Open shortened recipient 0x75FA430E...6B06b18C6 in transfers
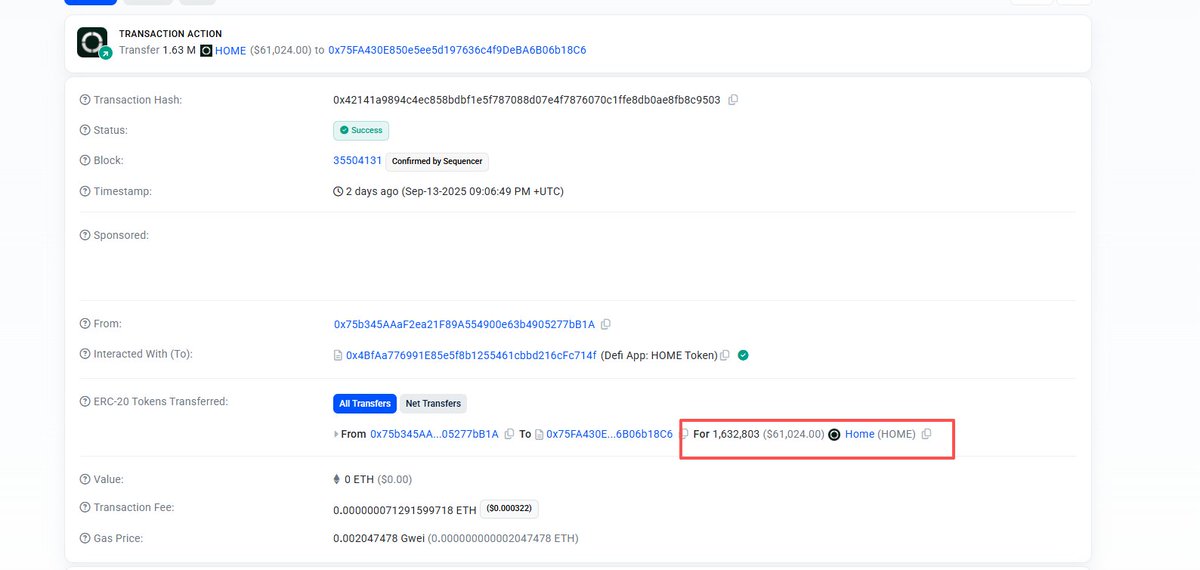 click(x=610, y=434)
